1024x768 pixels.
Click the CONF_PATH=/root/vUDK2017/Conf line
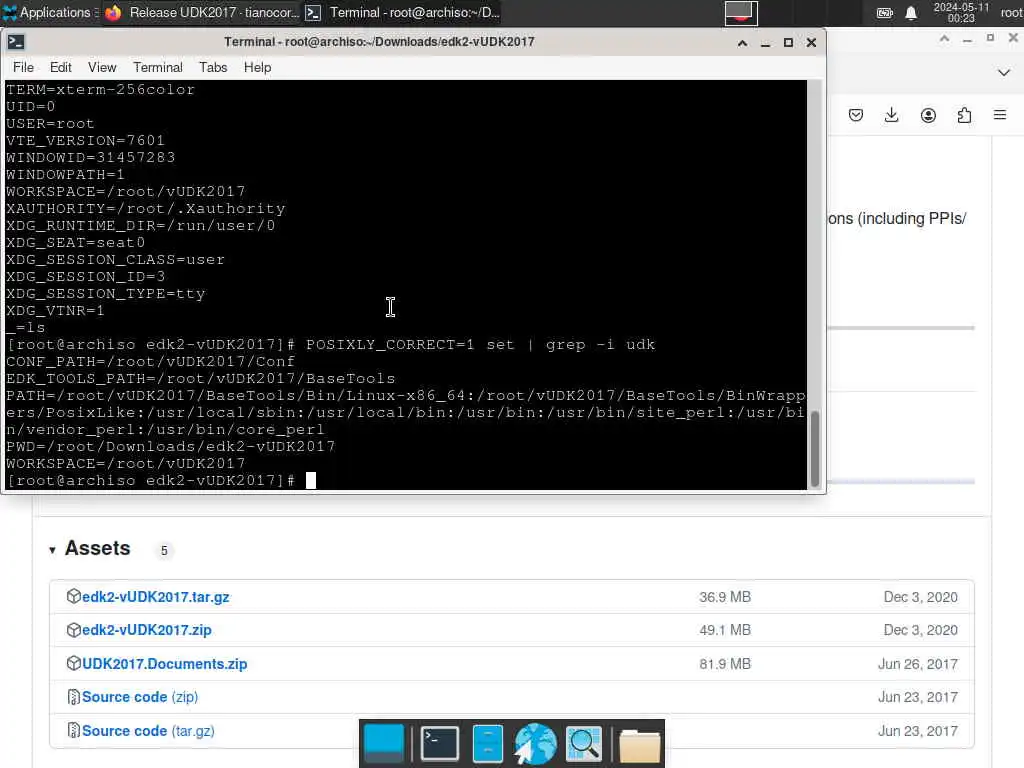pyautogui.click(x=151, y=362)
